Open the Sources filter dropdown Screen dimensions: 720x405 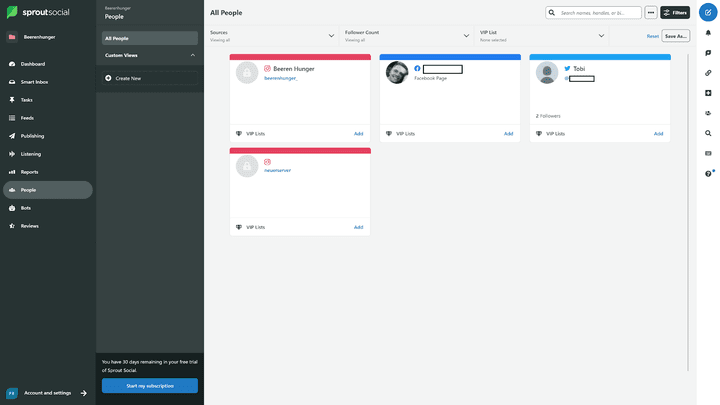click(272, 36)
